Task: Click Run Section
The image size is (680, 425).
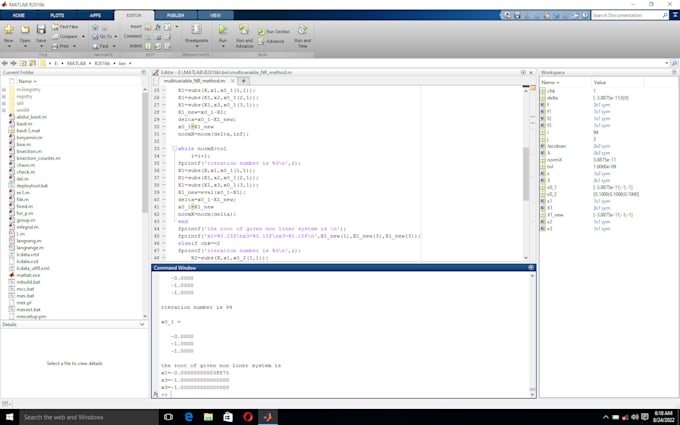Action: click(274, 32)
